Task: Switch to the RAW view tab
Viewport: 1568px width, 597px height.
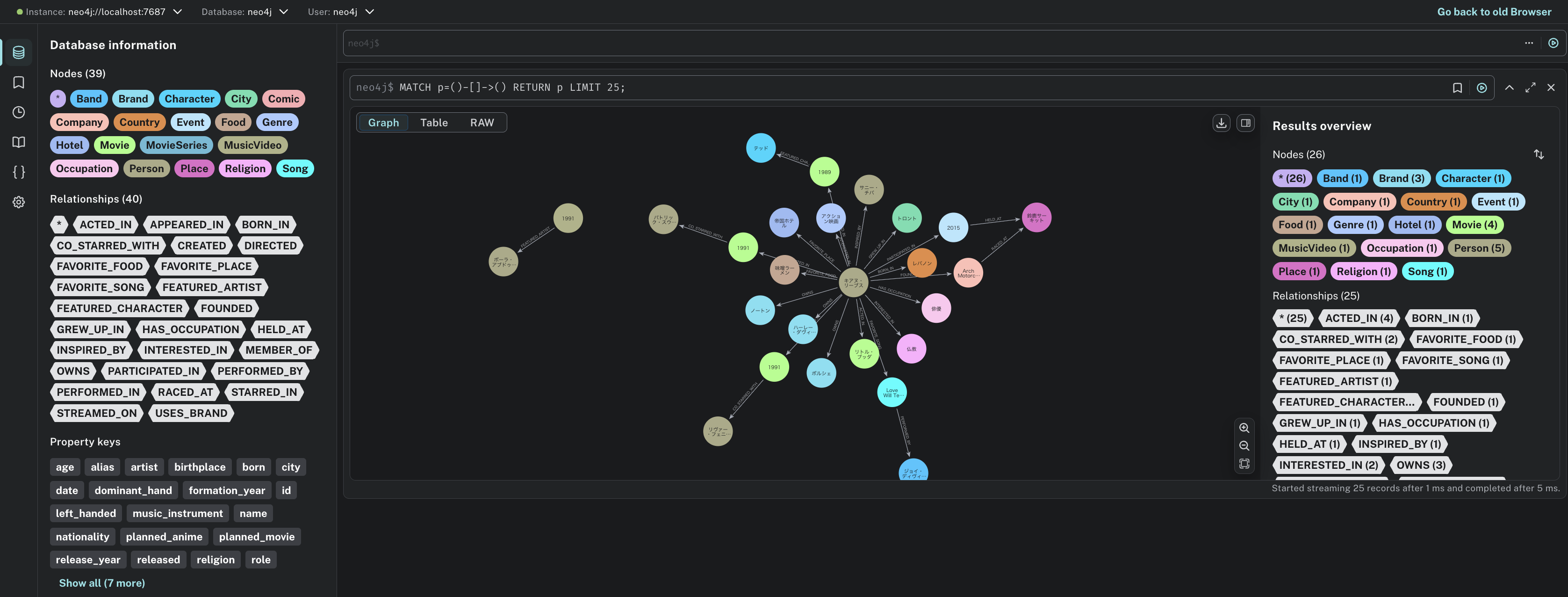Action: [x=482, y=123]
